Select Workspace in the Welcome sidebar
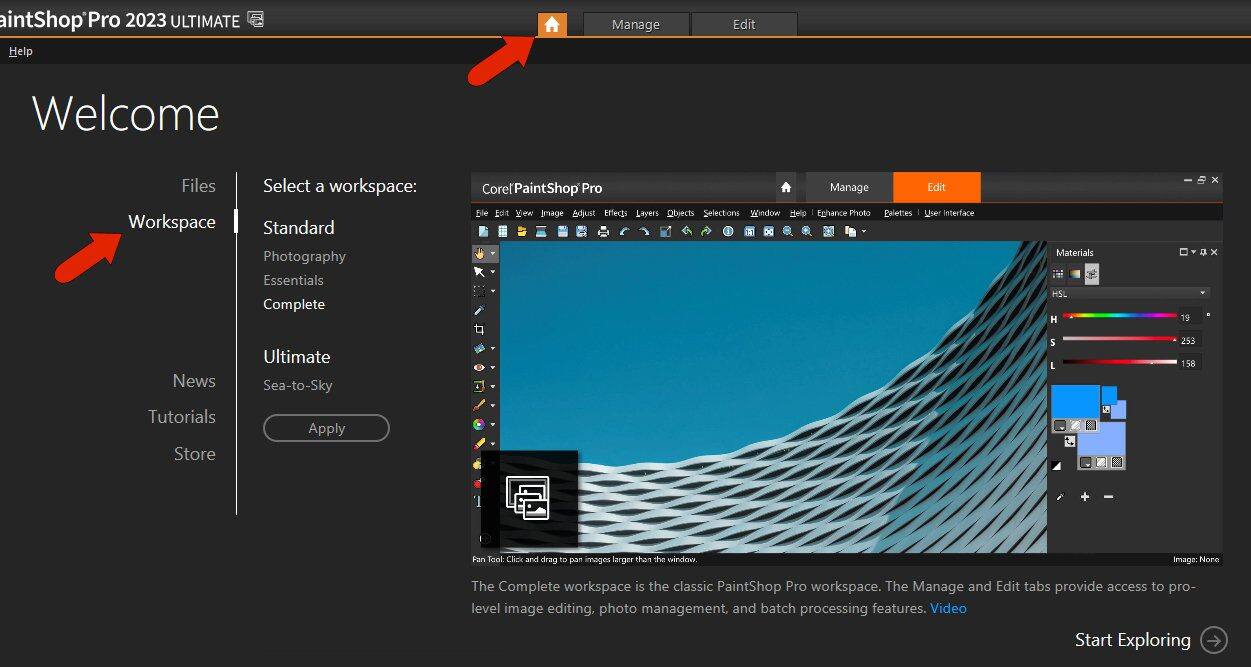The image size is (1251, 667). (x=172, y=222)
